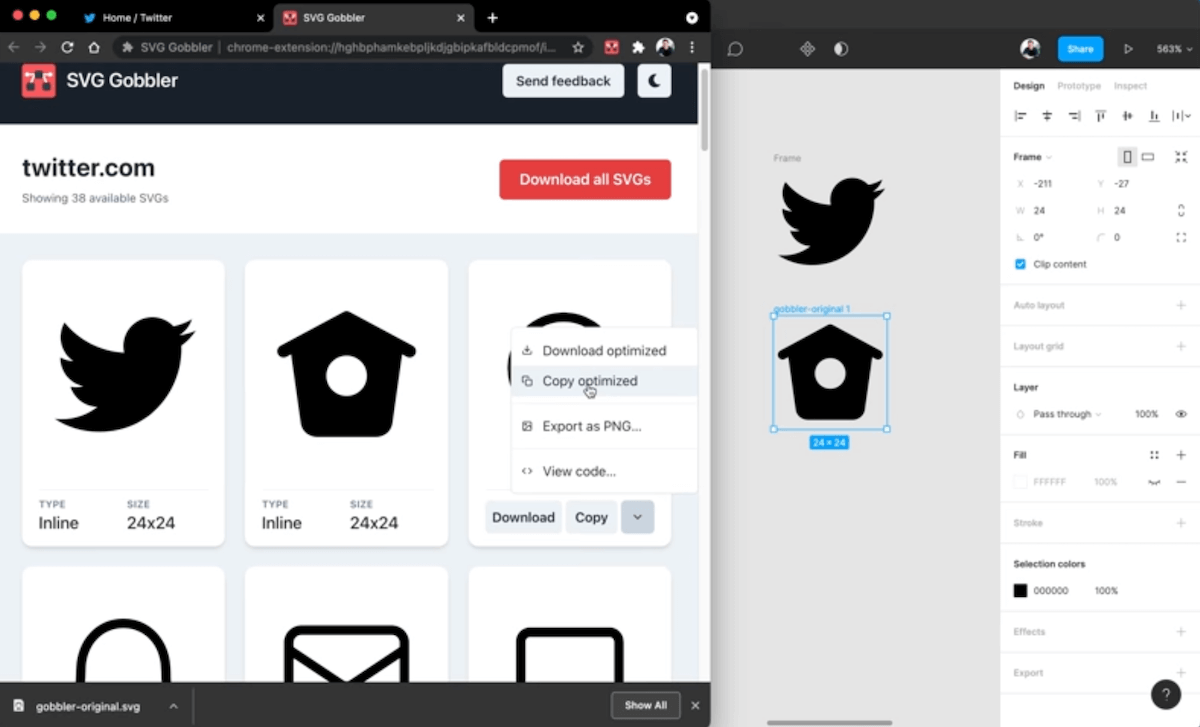1200x727 pixels.
Task: Align bottom in Figma Design panel
Action: coord(1155,116)
